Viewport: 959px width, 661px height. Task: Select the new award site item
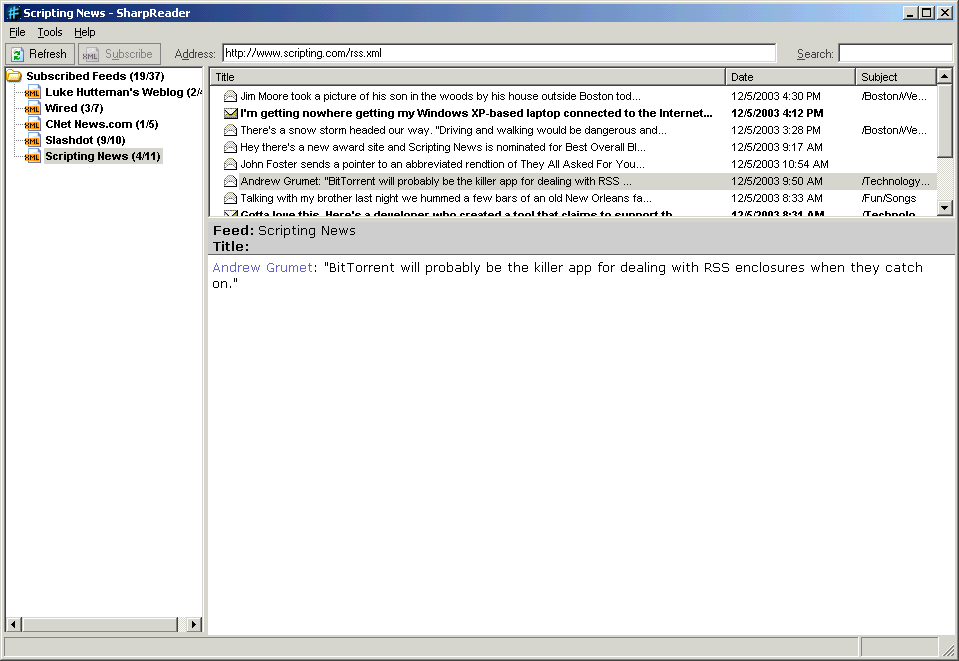click(443, 147)
